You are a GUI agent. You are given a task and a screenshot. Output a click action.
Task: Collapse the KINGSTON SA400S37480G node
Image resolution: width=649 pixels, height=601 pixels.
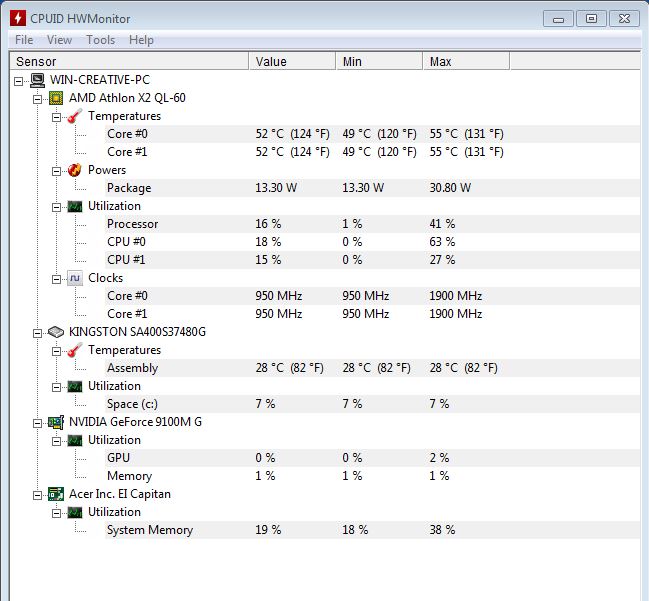[x=38, y=333]
